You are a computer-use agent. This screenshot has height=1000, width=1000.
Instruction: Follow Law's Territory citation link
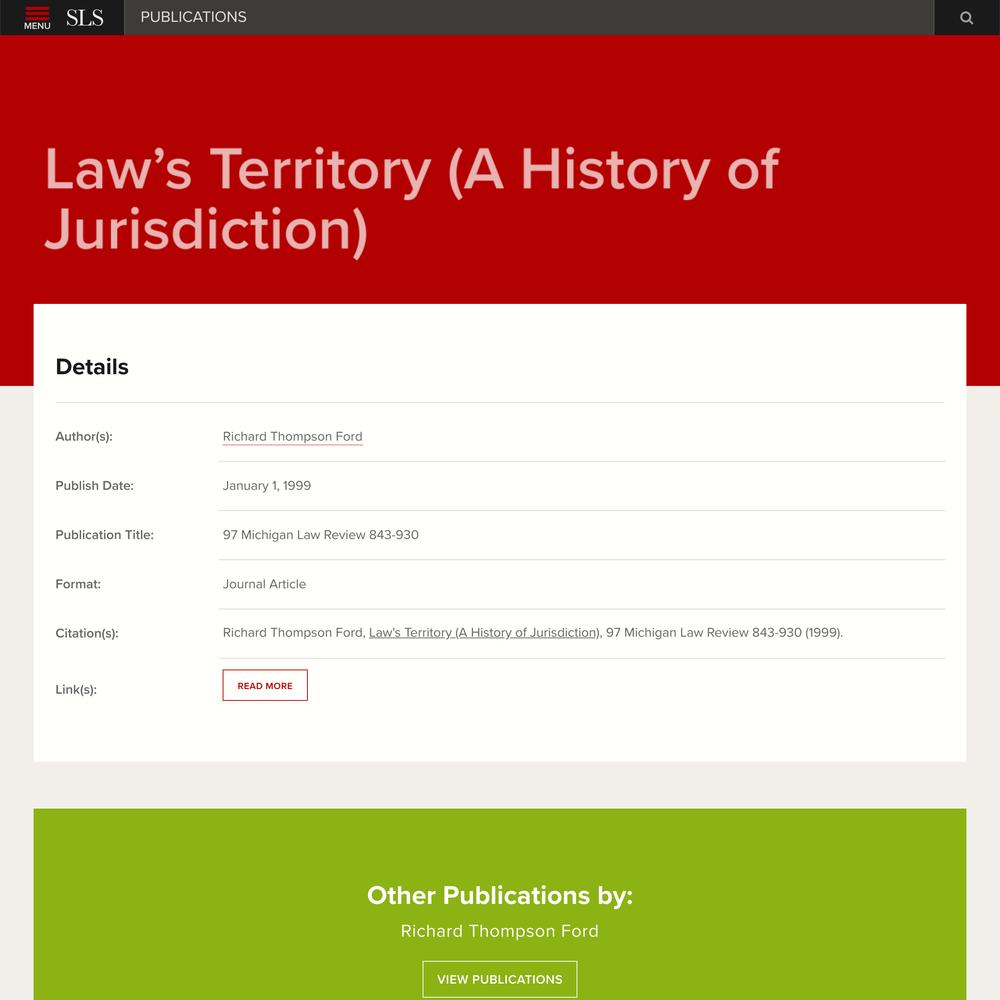pyautogui.click(x=484, y=633)
